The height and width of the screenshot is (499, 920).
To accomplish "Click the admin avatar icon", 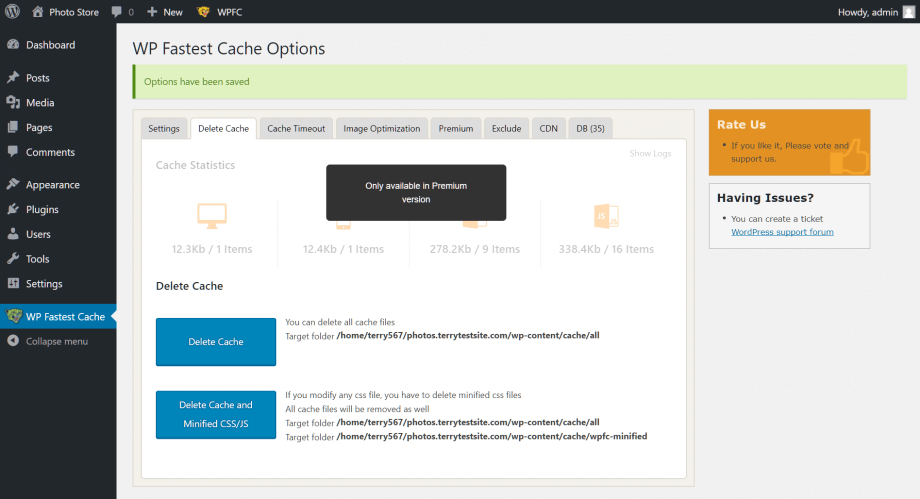I will [908, 12].
